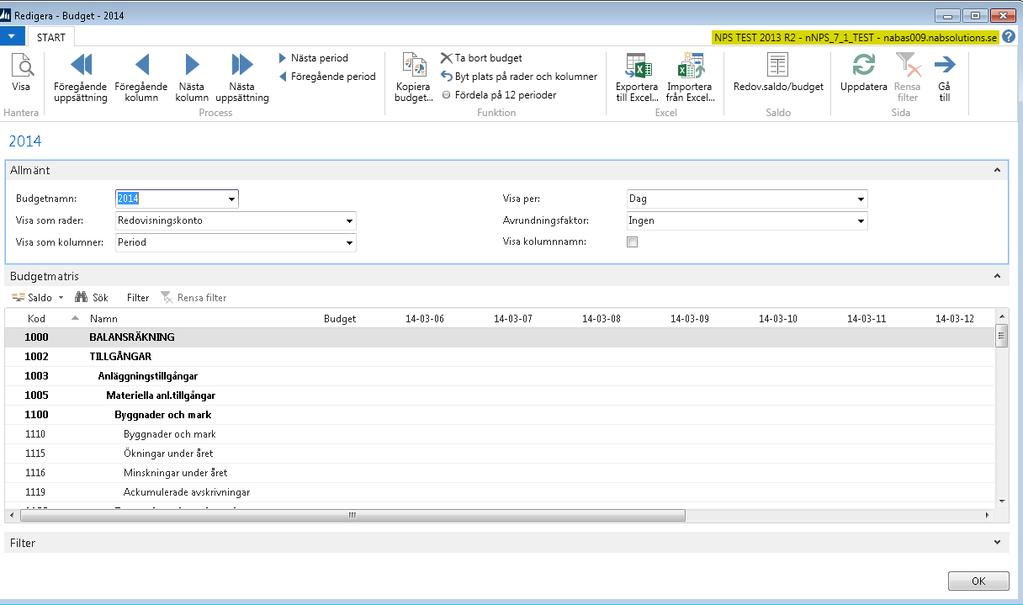Click the 14-03-06 column header
The width and height of the screenshot is (1023, 605).
tap(425, 318)
